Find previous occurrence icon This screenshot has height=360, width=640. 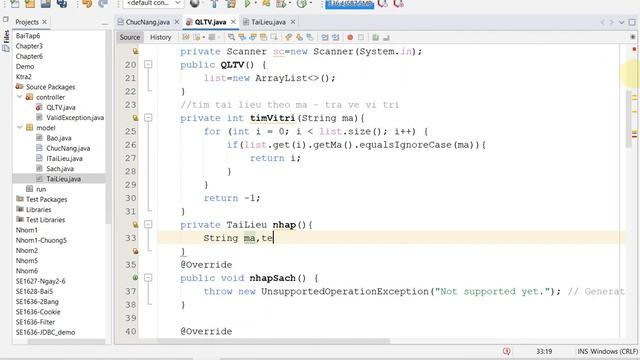click(242, 37)
